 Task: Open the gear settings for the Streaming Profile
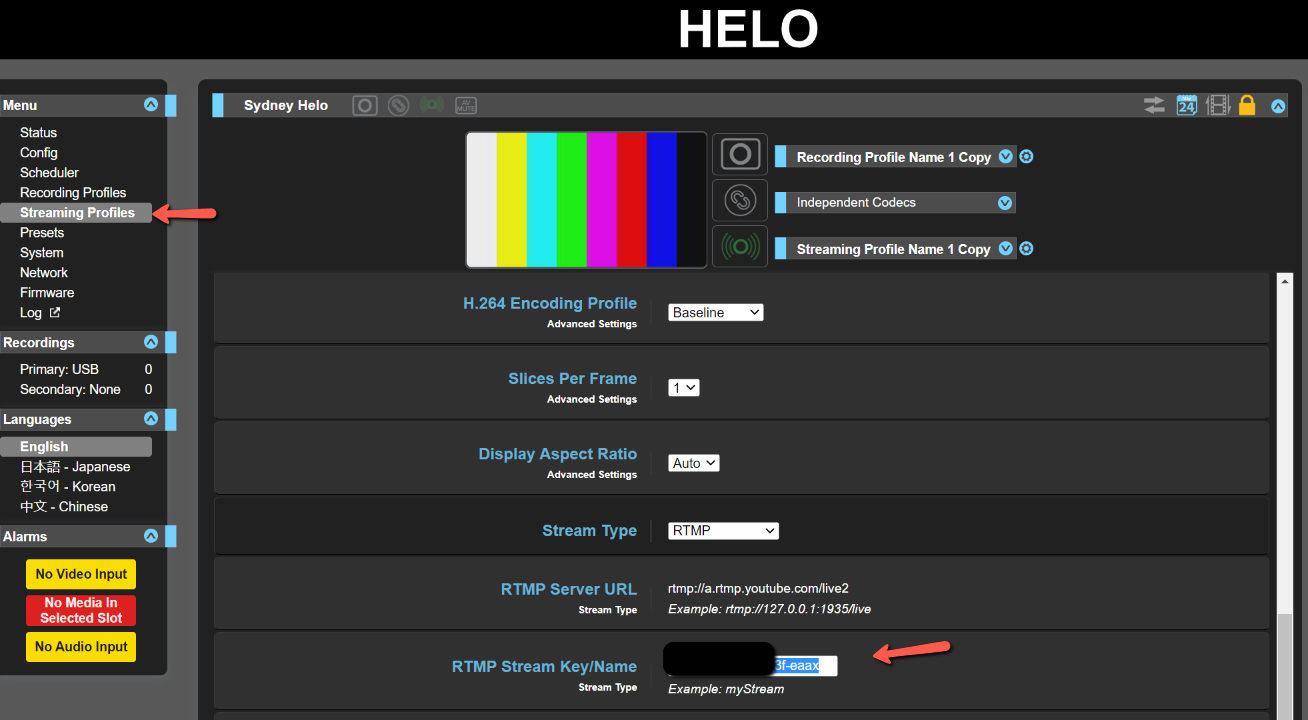point(1026,249)
